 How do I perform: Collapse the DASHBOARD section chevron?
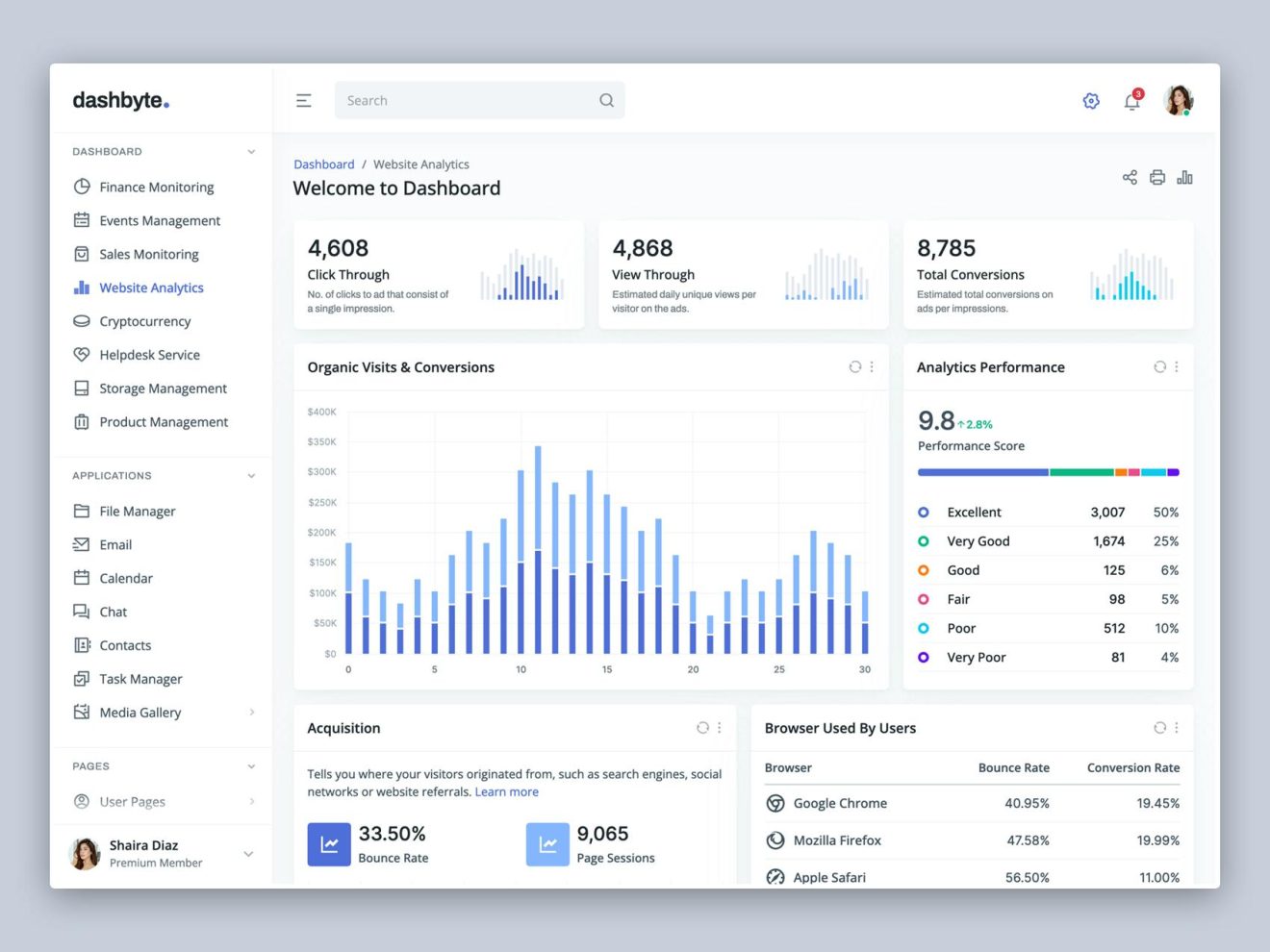coord(251,151)
